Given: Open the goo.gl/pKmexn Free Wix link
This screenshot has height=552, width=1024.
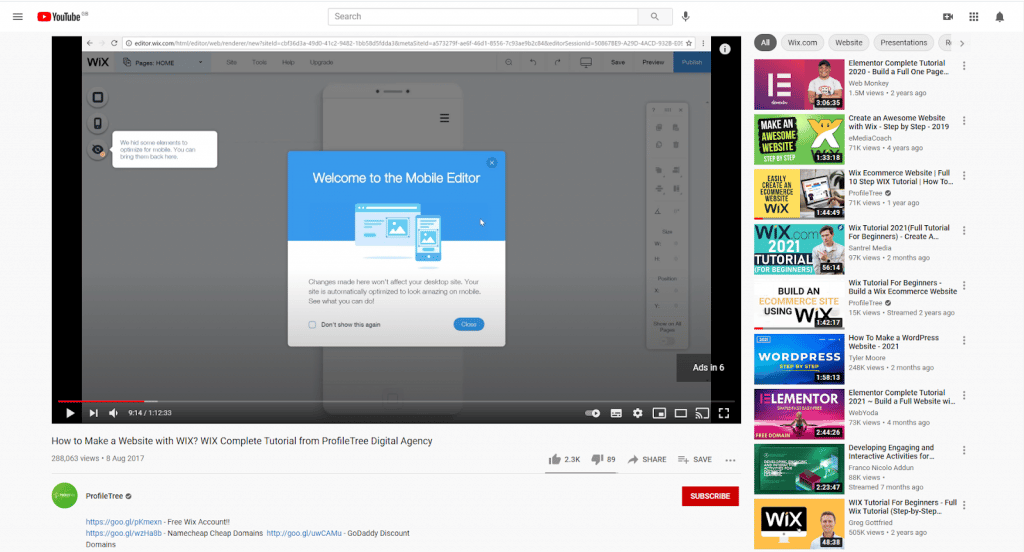Looking at the screenshot, I should coord(123,522).
